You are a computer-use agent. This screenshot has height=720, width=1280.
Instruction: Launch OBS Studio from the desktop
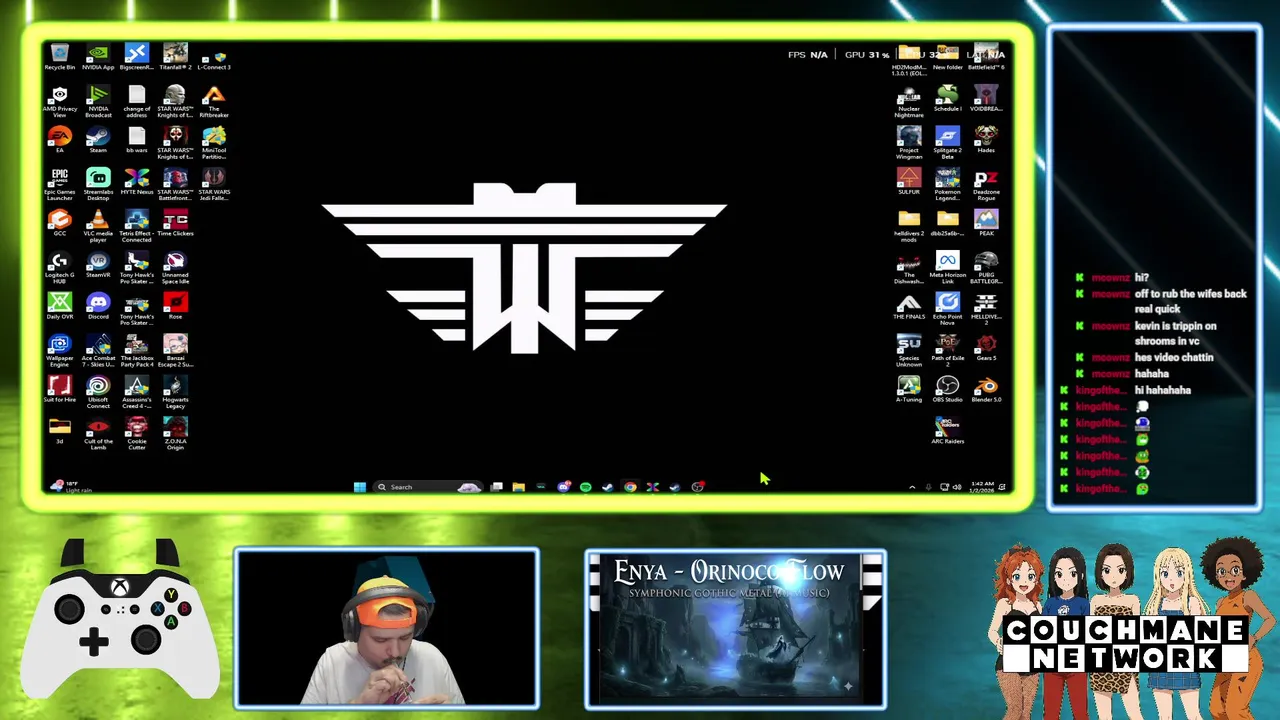tap(947, 389)
